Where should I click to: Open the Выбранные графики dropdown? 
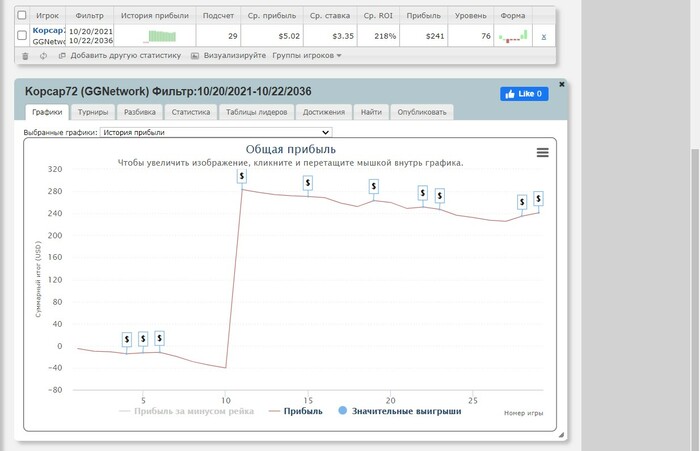[216, 132]
